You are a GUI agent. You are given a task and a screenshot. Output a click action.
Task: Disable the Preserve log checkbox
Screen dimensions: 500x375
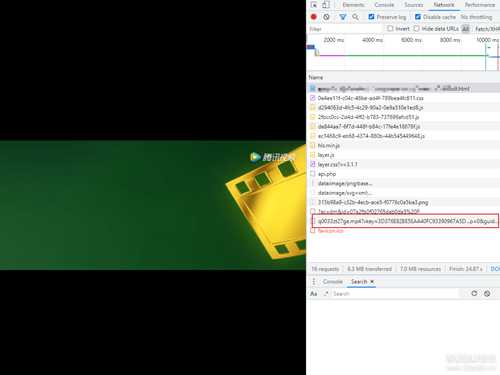[371, 17]
